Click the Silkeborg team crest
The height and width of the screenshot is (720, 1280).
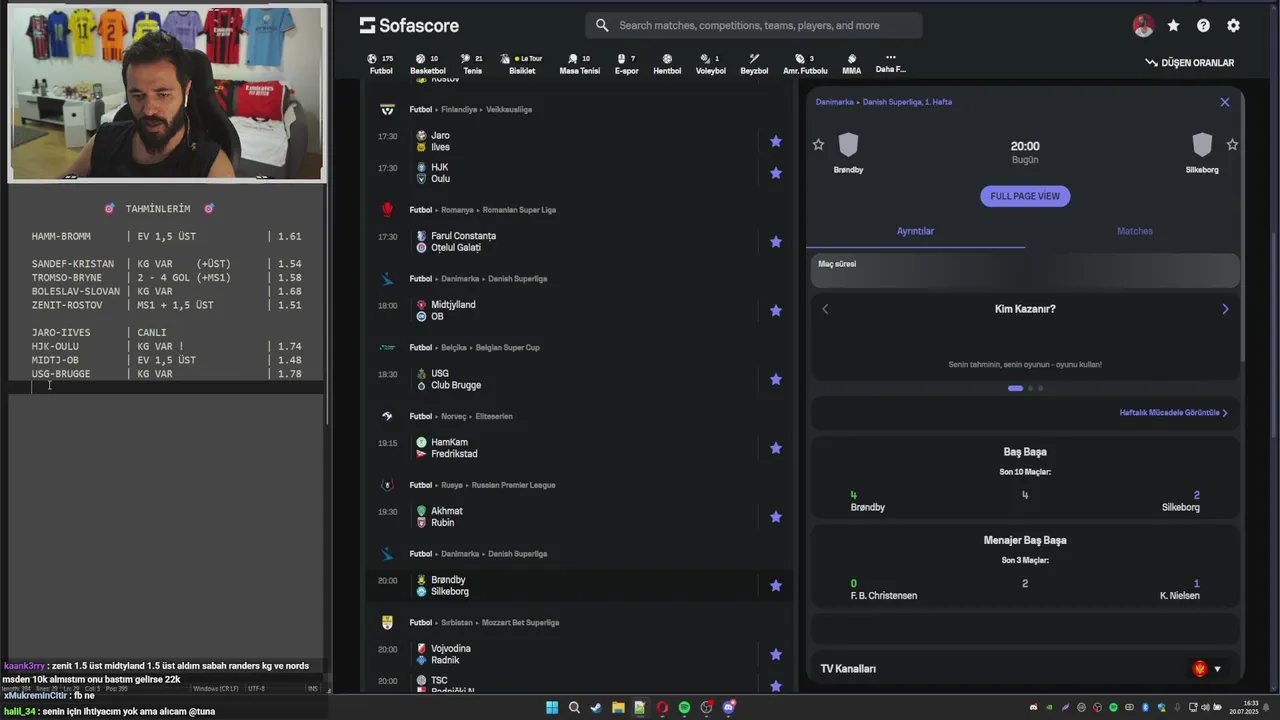1202,146
